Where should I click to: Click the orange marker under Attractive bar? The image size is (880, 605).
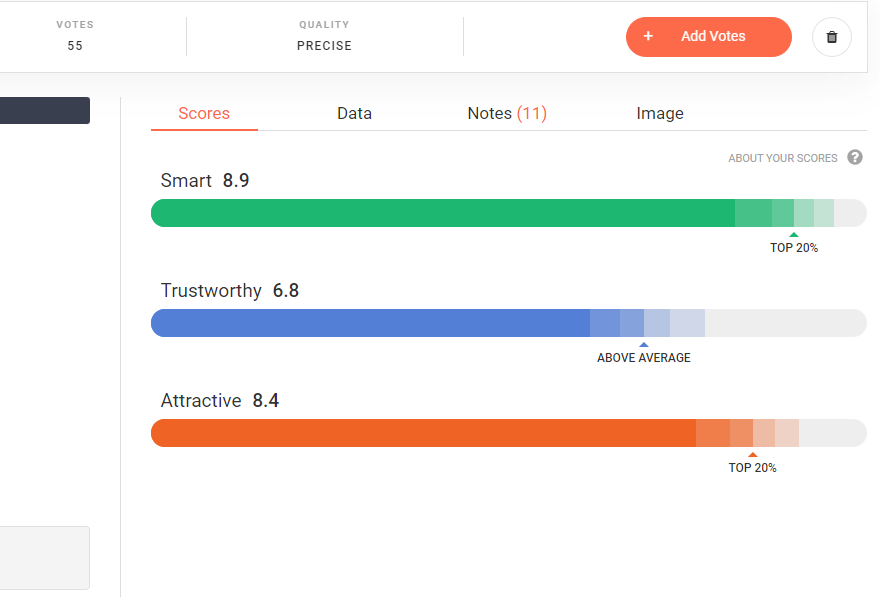click(x=752, y=455)
